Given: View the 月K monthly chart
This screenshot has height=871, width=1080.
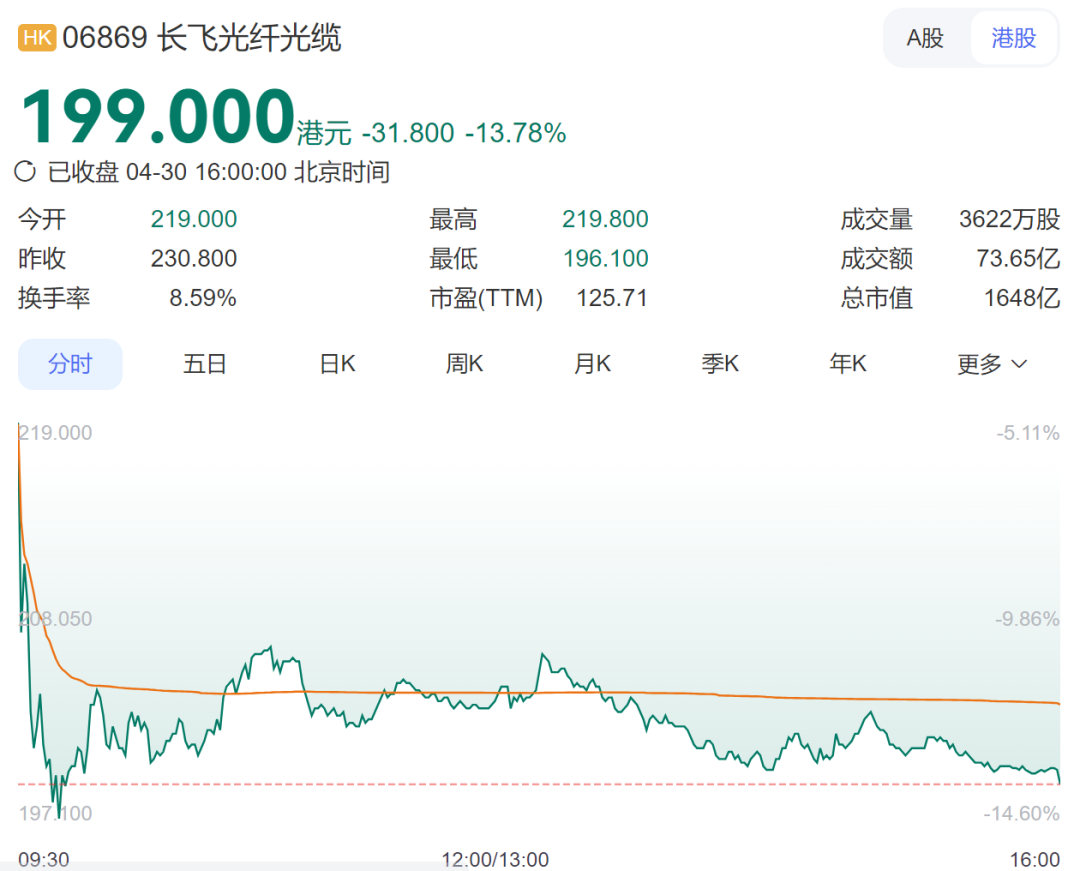Looking at the screenshot, I should pos(591,364).
